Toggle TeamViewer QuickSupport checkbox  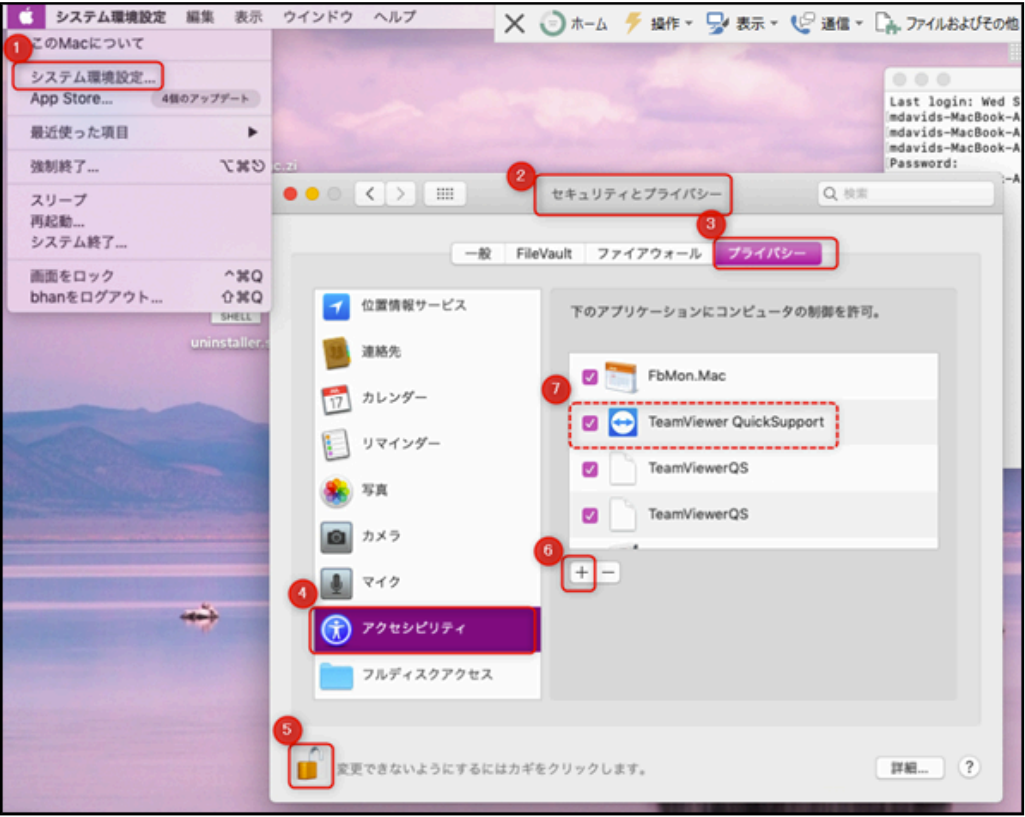coord(590,423)
